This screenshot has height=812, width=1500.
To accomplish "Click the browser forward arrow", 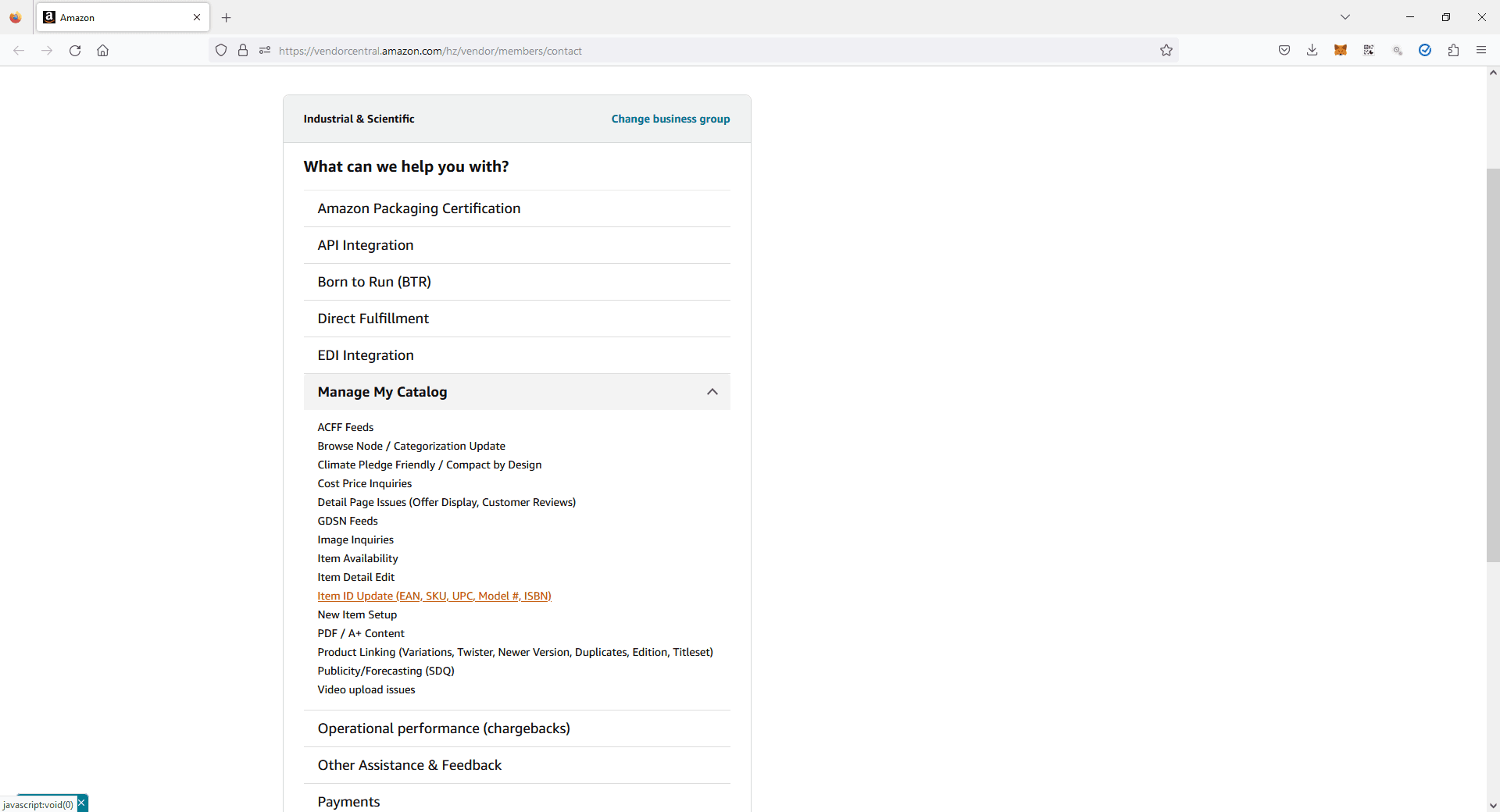I will (x=47, y=51).
